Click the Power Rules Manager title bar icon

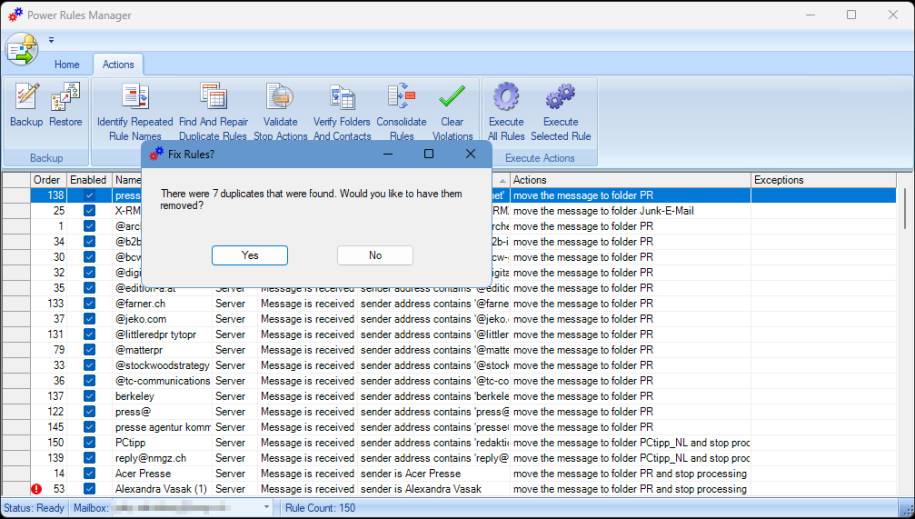[15, 15]
